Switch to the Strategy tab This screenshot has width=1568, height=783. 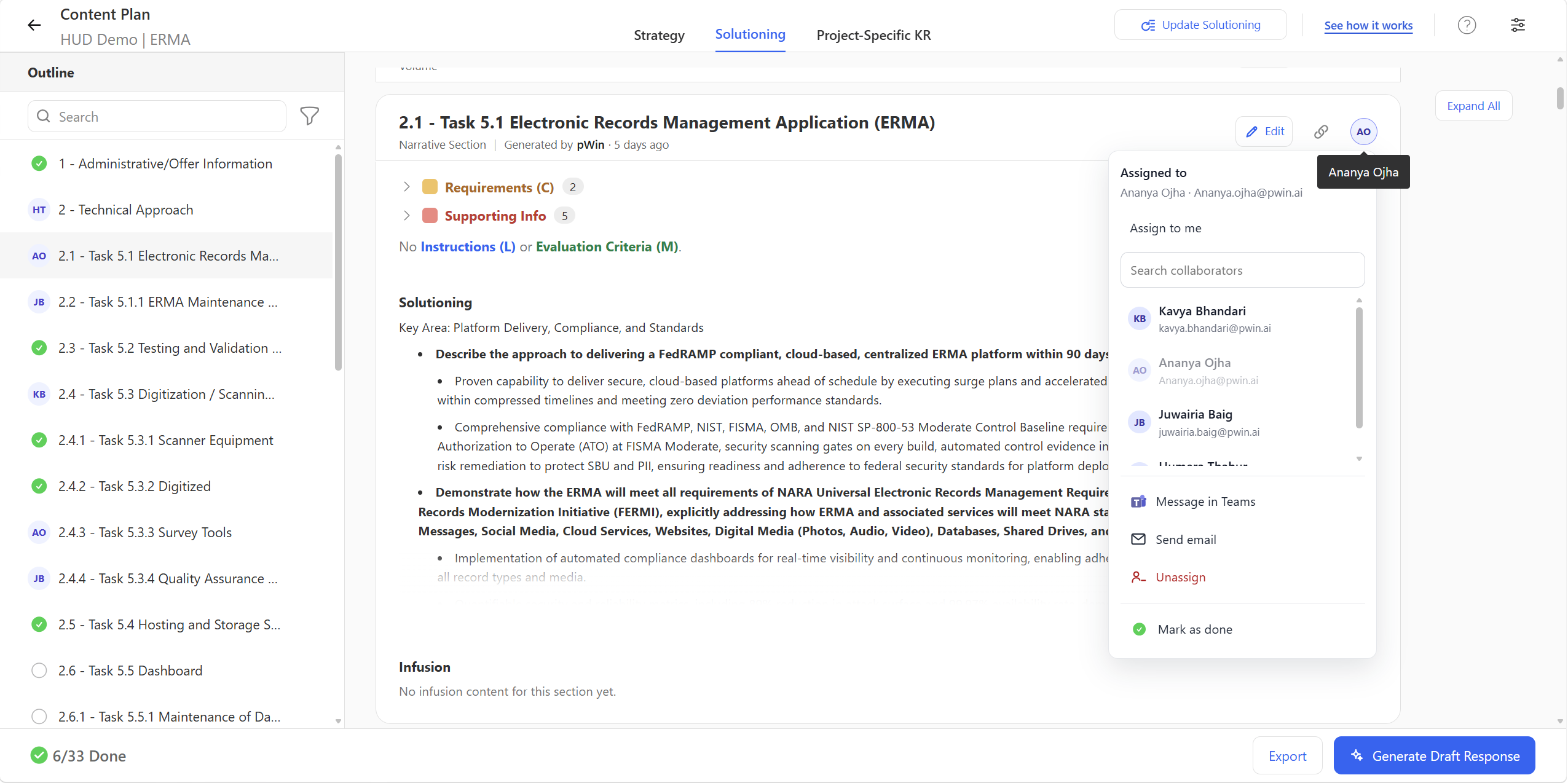click(659, 35)
